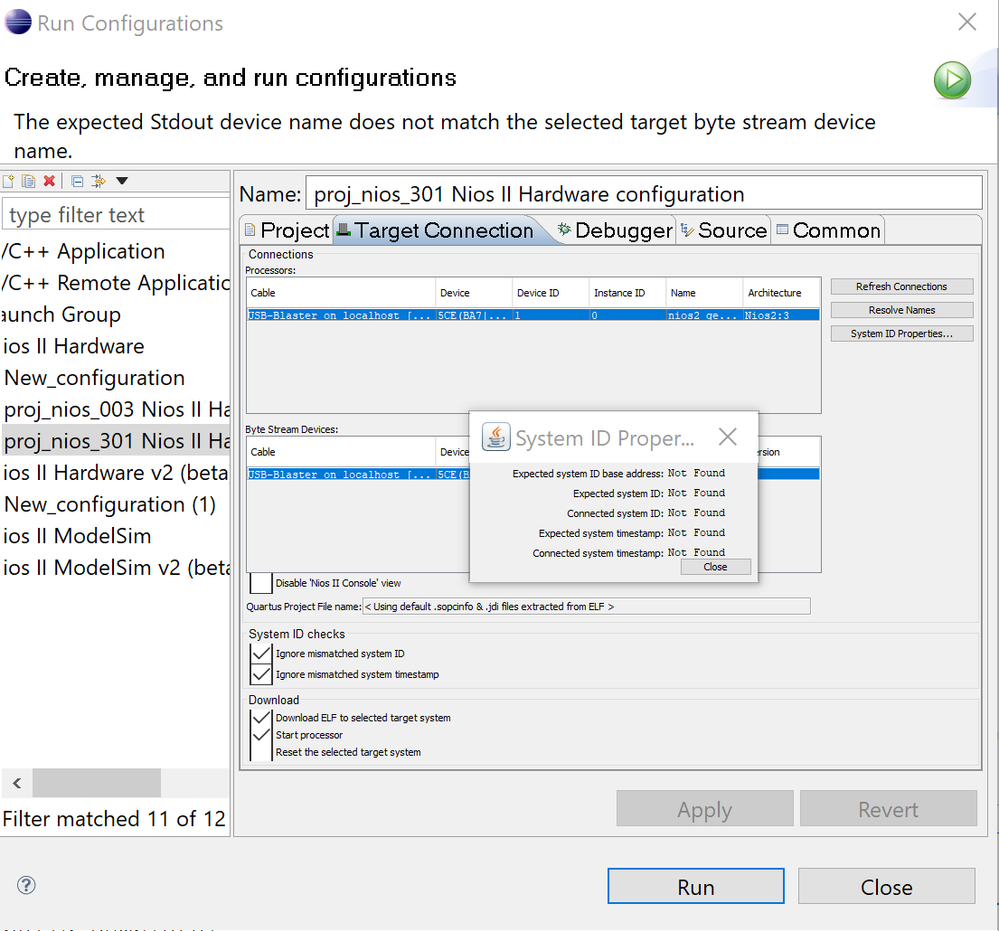Open the filter toolbar dropdown arrow

[x=122, y=181]
